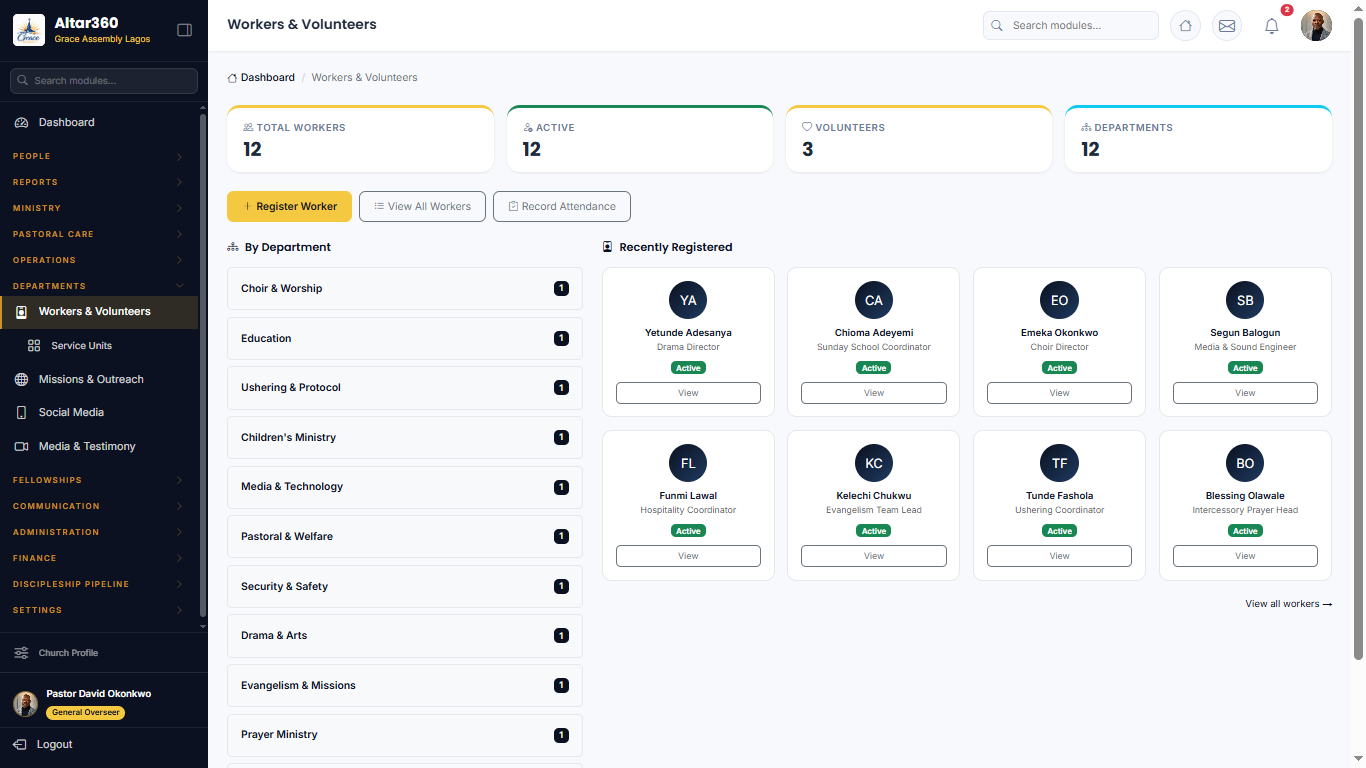Follow the View all workers link
Viewport: 1366px width, 768px height.
[1288, 604]
